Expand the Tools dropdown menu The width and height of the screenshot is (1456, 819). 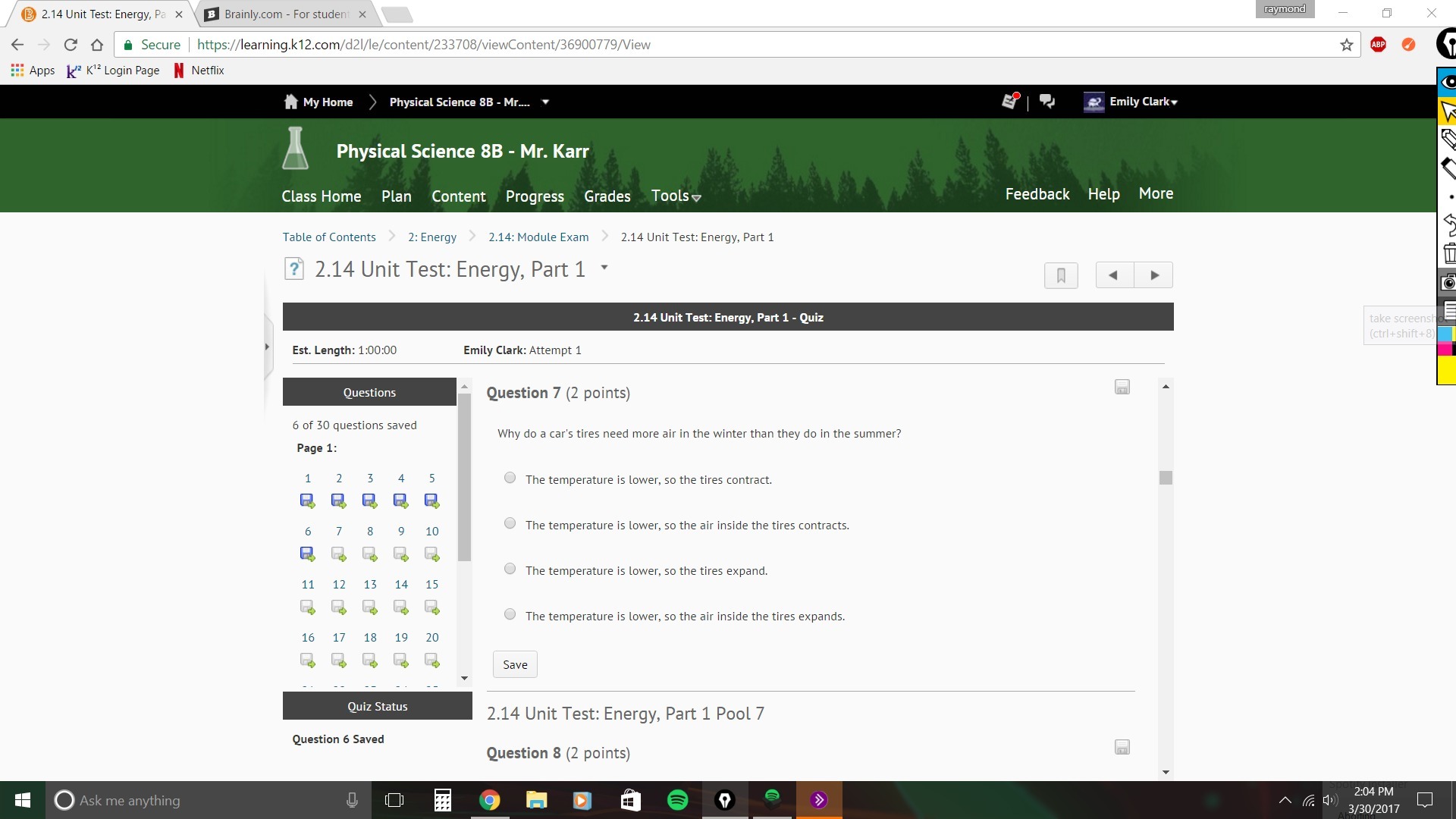point(676,196)
